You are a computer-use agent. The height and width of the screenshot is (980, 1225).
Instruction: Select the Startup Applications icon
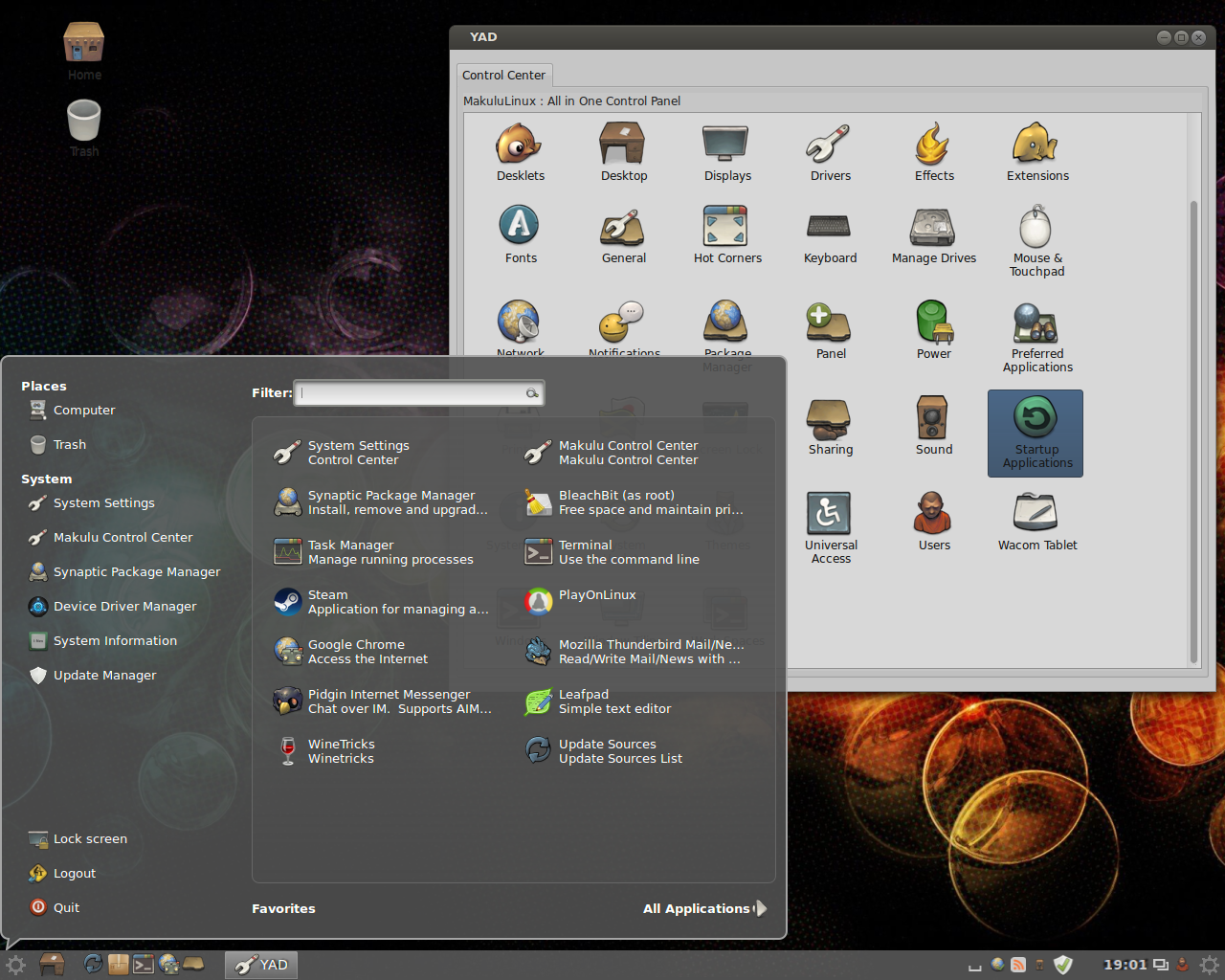click(1036, 434)
